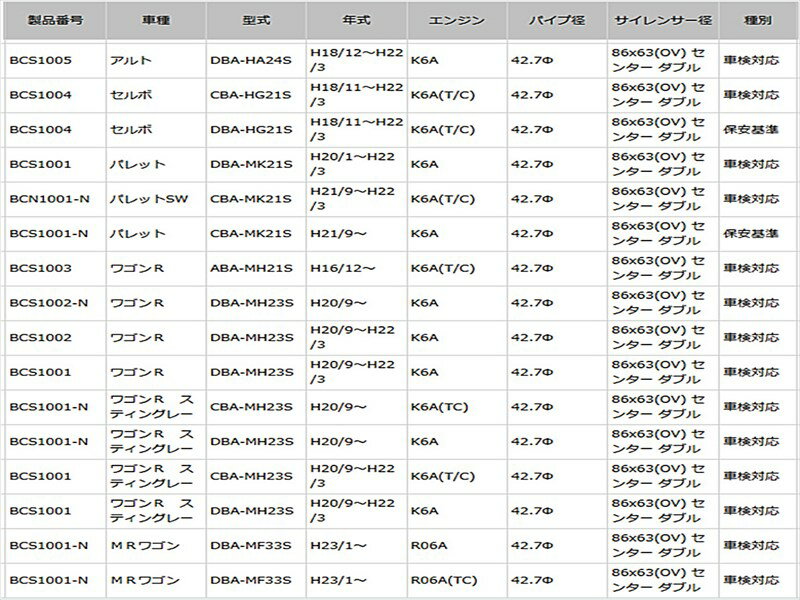Screen dimensions: 800x600
Task: Select product number BCS1003
Action: (x=40, y=268)
